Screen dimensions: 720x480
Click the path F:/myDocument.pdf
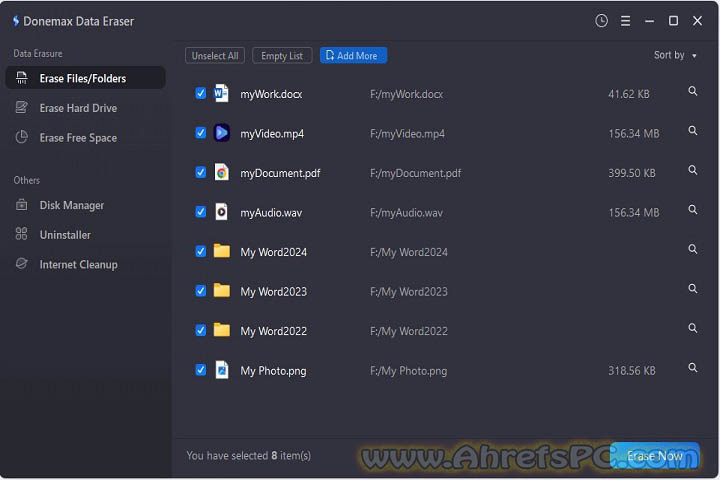(x=416, y=173)
